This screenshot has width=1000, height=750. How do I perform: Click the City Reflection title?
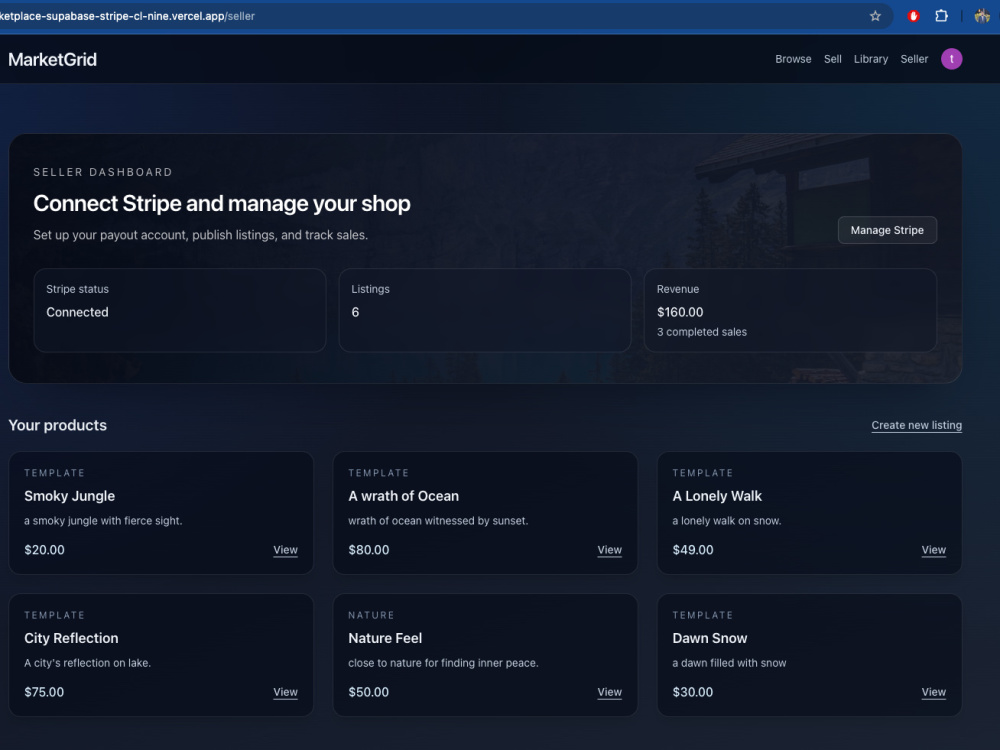[x=71, y=638]
